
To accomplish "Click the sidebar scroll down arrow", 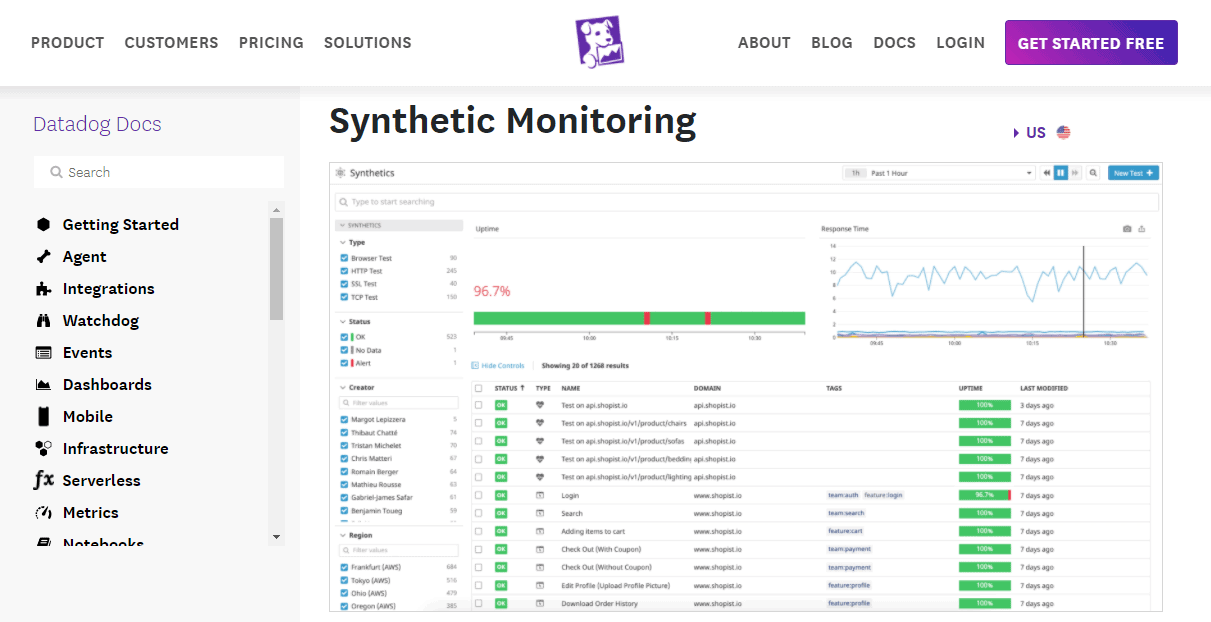I will [x=277, y=537].
